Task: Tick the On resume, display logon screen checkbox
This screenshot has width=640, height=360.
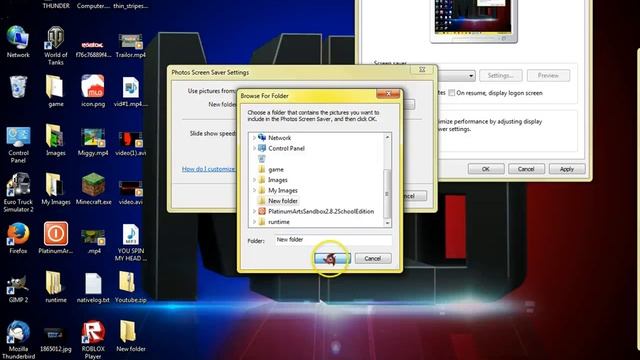Action: pyautogui.click(x=451, y=93)
